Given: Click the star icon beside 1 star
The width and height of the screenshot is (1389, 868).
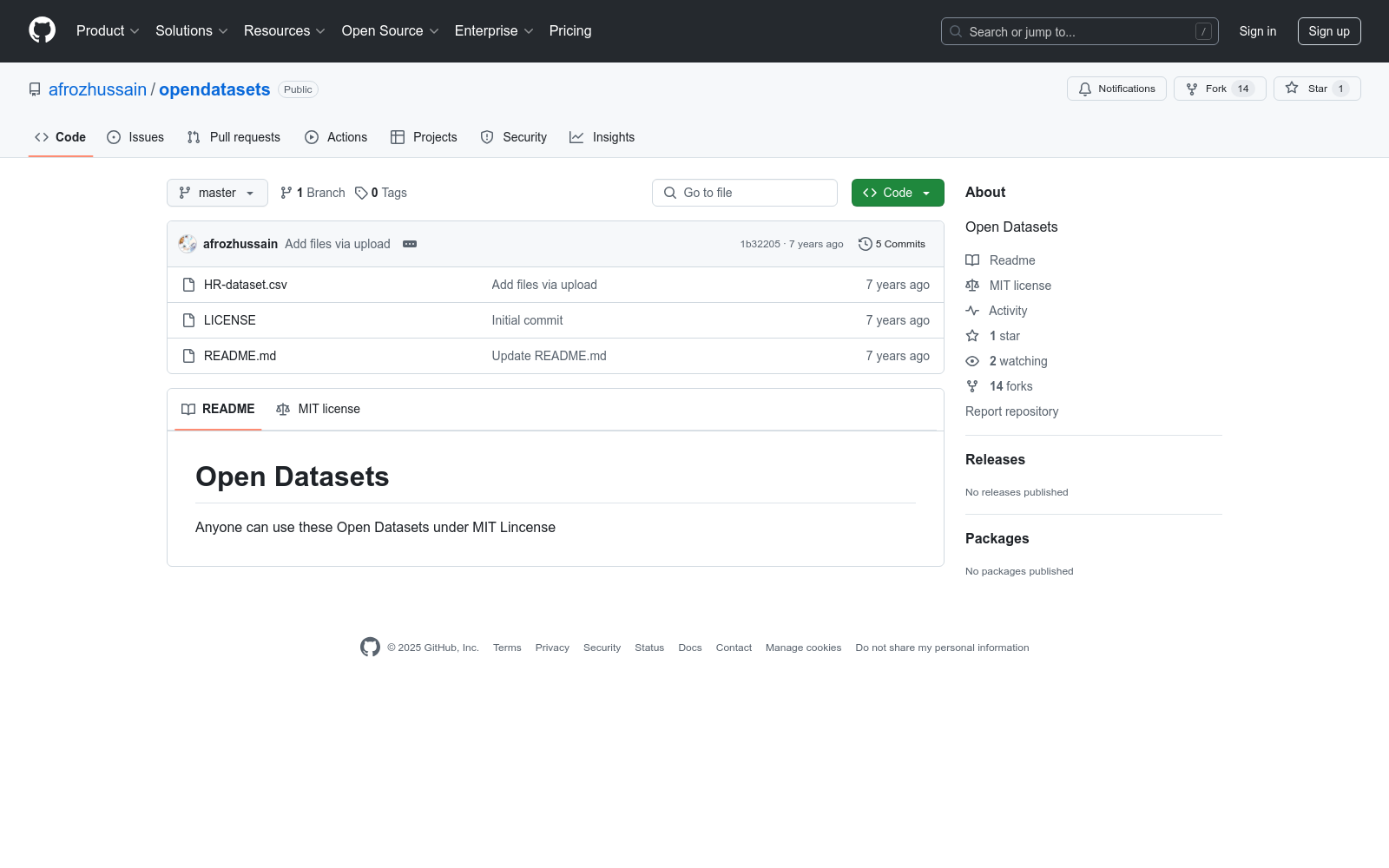Looking at the screenshot, I should [x=972, y=336].
